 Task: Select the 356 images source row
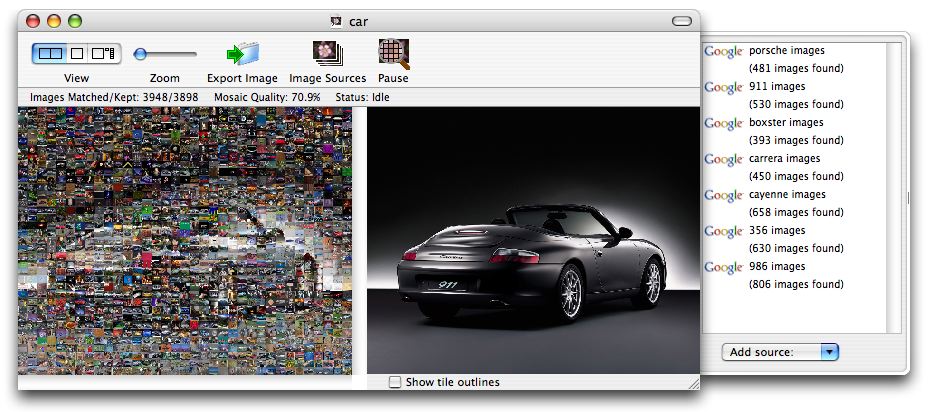(x=794, y=239)
